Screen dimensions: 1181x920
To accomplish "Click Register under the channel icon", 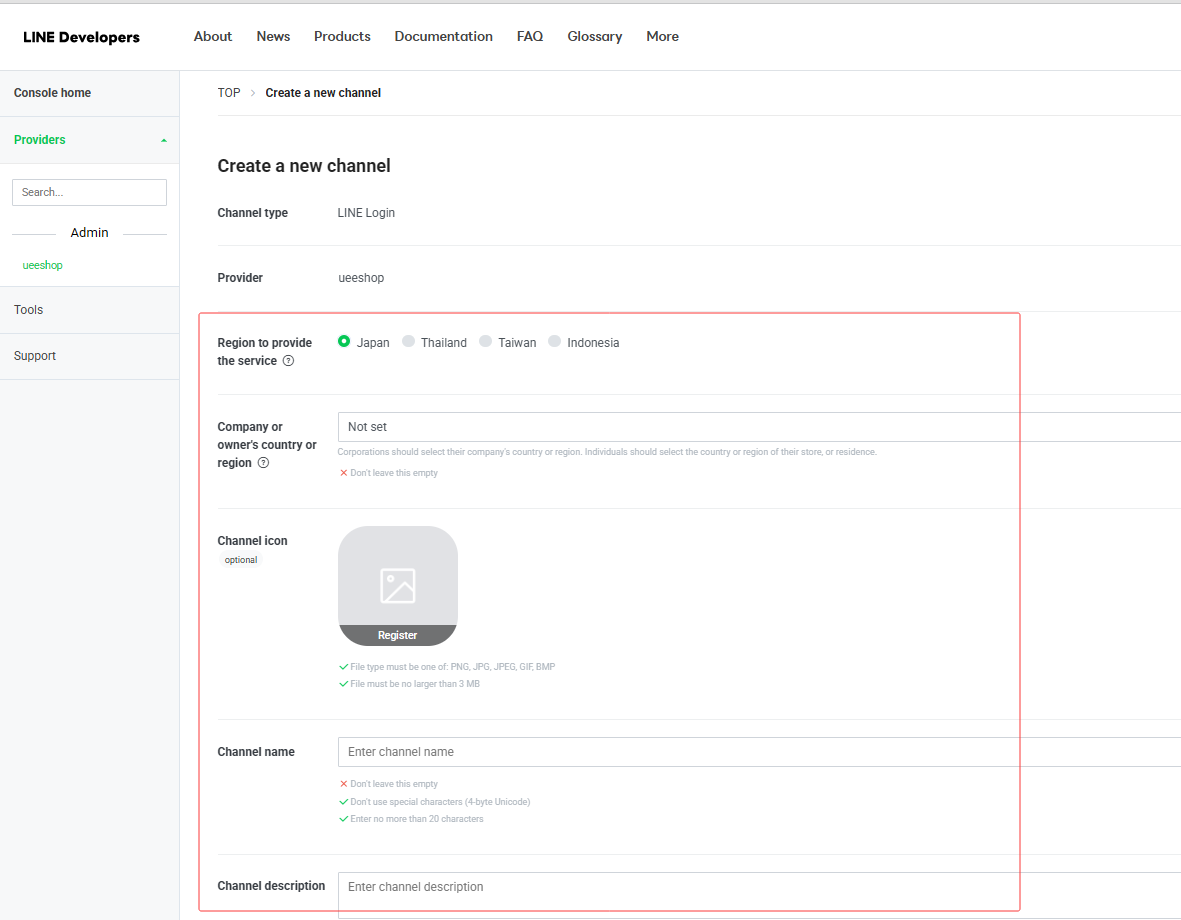I will tap(397, 635).
